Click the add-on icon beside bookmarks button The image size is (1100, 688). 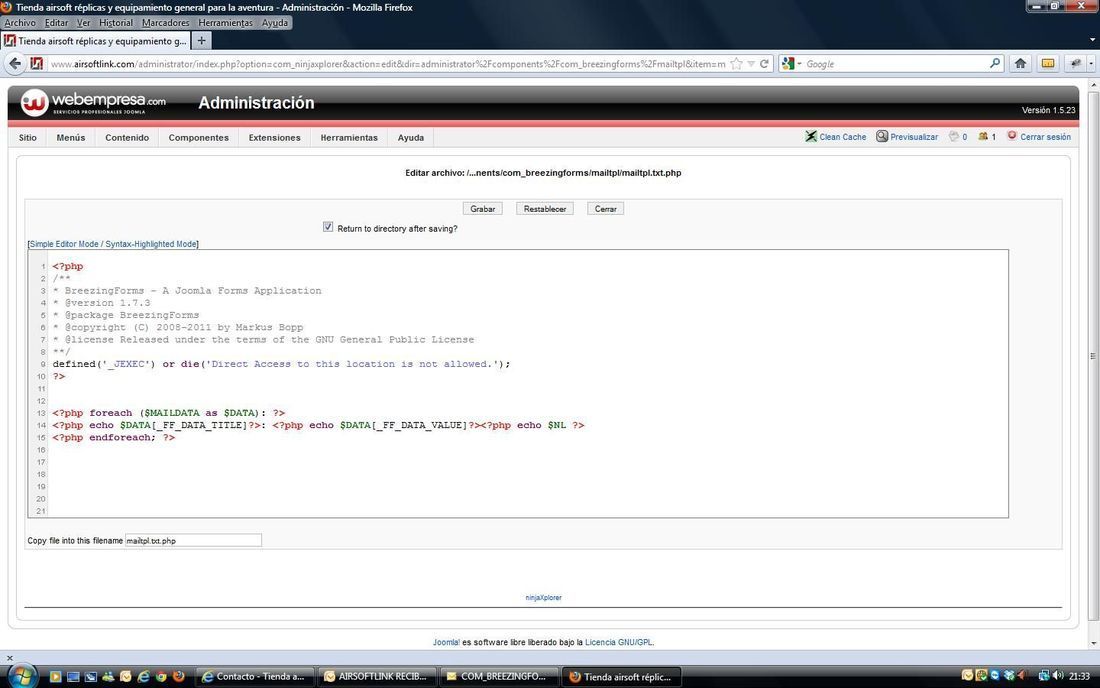1075,64
